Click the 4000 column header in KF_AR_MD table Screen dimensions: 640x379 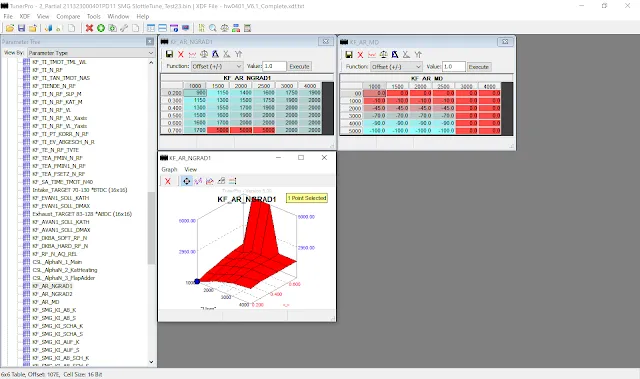(489, 86)
